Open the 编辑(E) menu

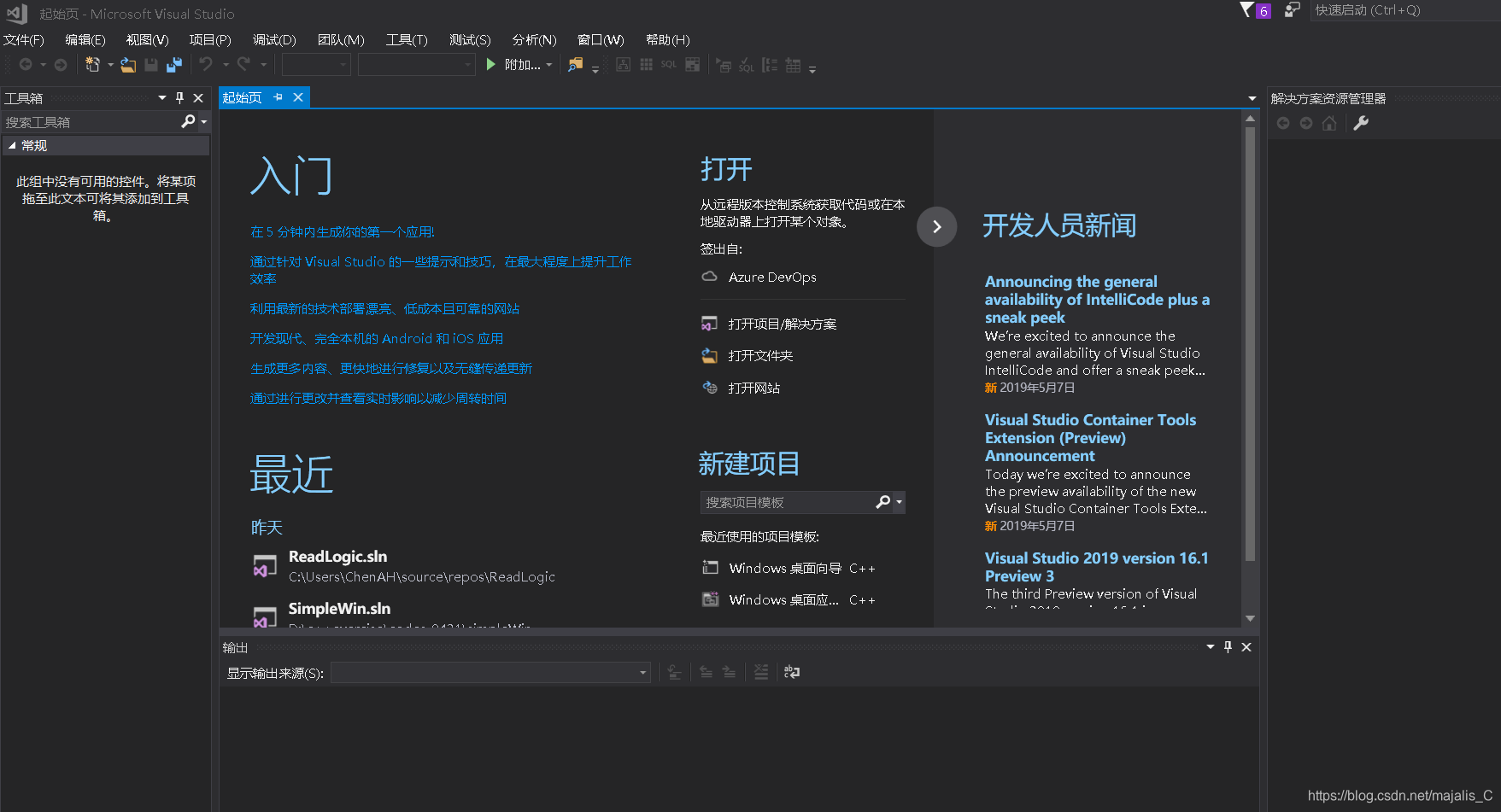click(x=85, y=40)
